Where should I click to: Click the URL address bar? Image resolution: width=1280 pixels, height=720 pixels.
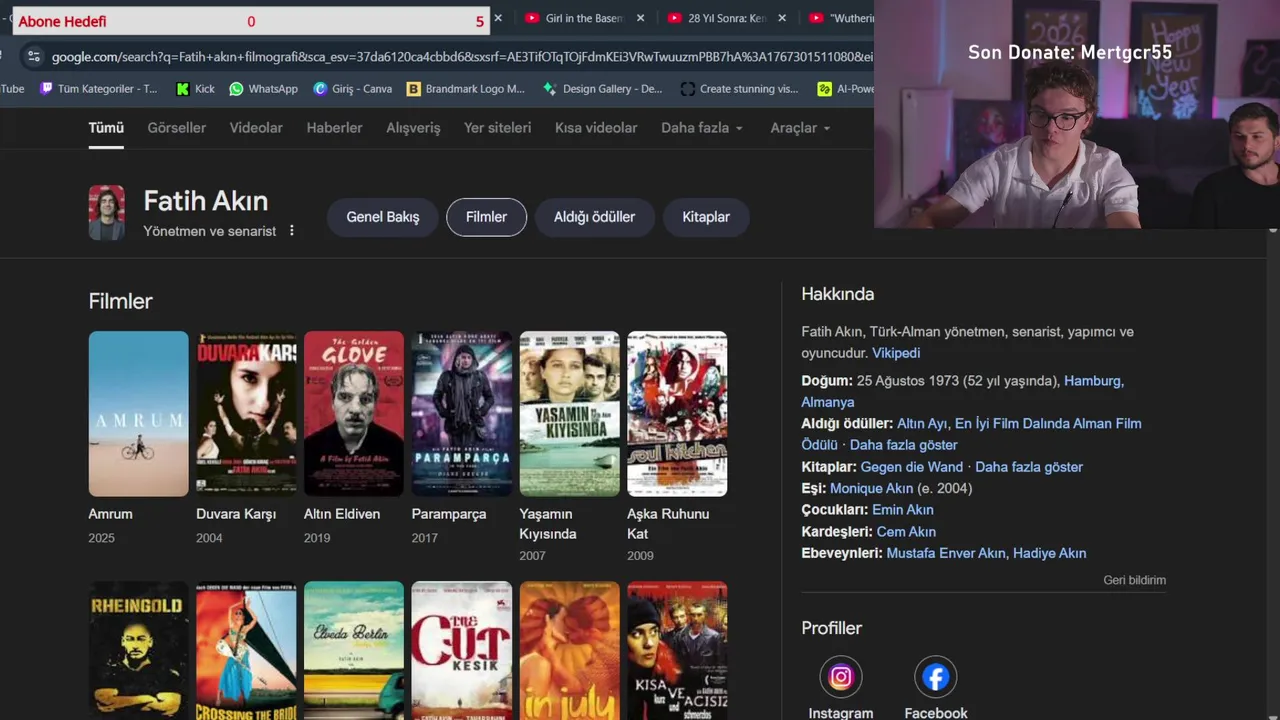(x=462, y=57)
